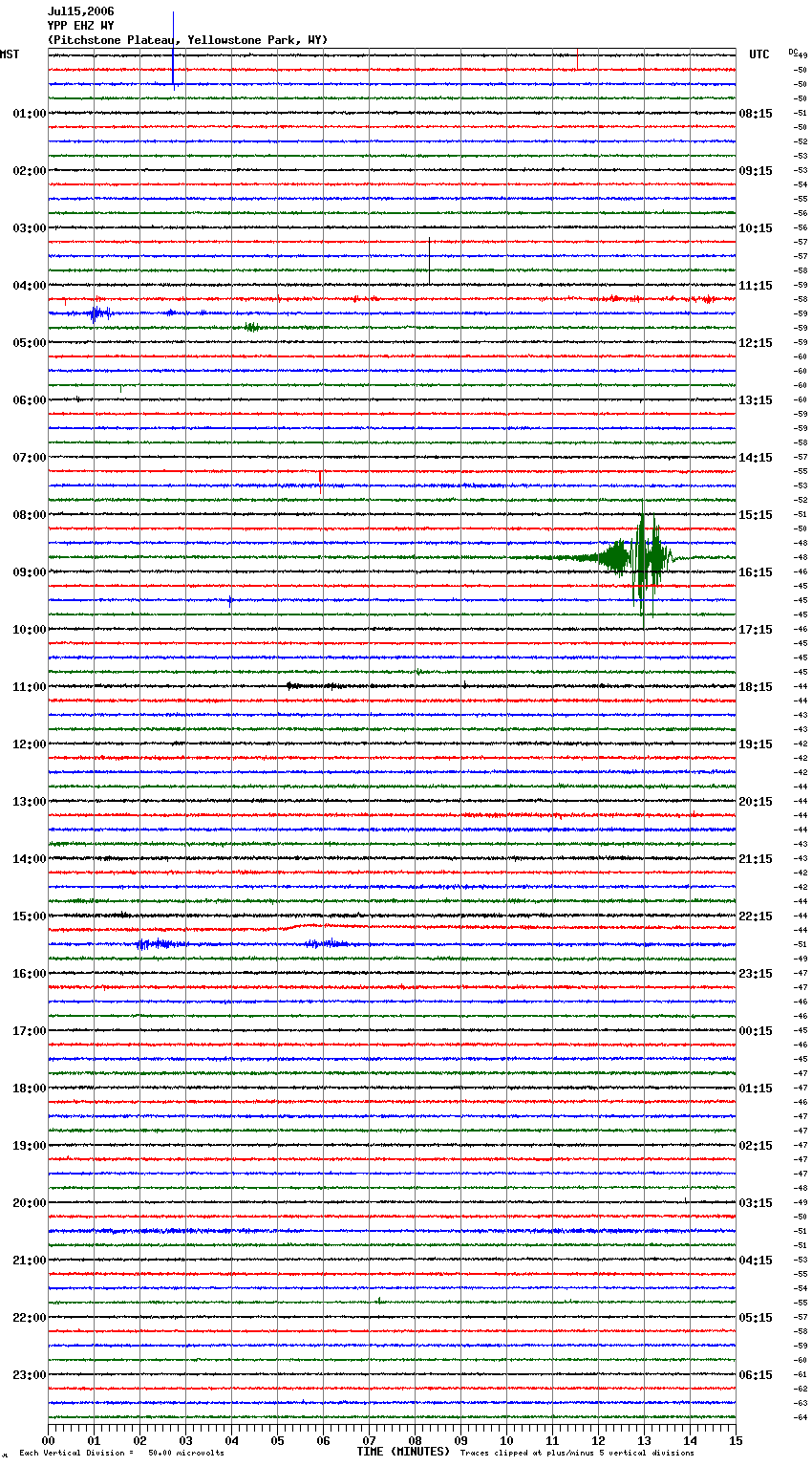Click the date text "Jul15,2006"

(x=81, y=11)
